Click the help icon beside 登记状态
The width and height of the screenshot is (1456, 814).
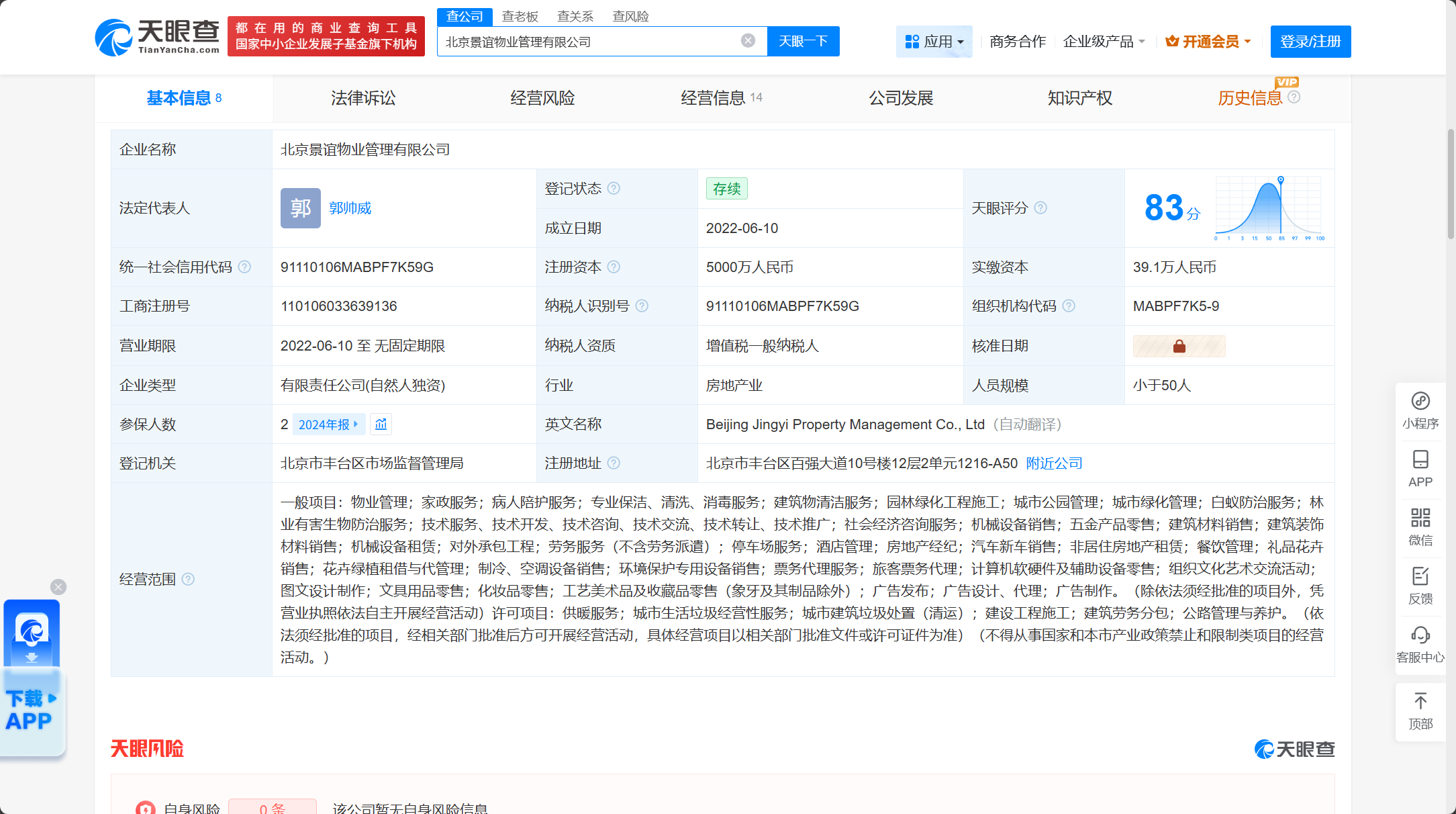(614, 189)
